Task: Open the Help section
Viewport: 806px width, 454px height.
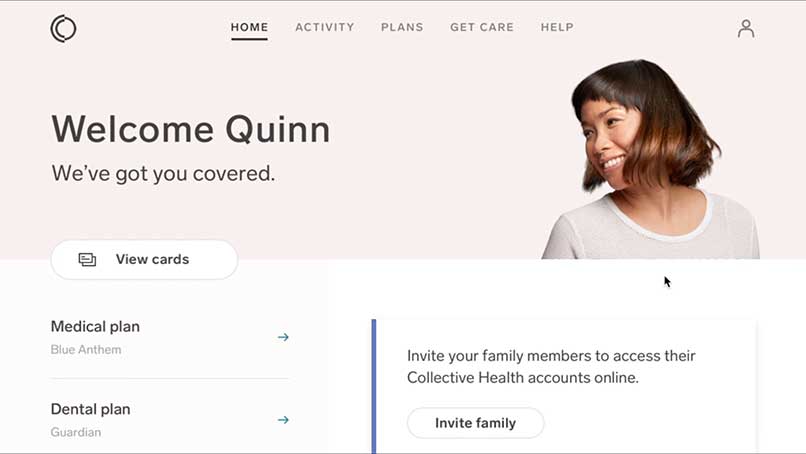Action: click(557, 27)
